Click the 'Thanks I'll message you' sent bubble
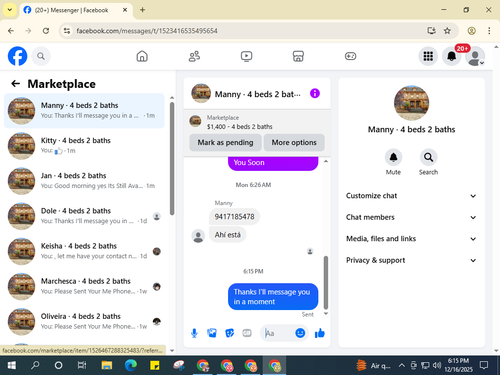The height and width of the screenshot is (375, 500). click(x=273, y=297)
